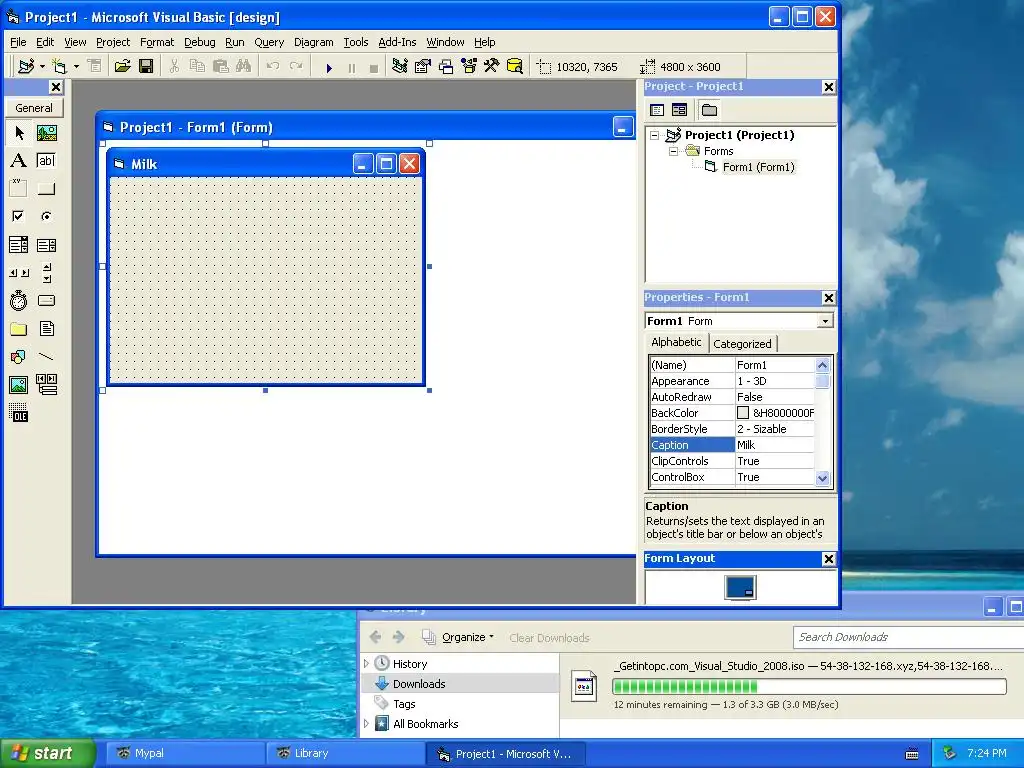The image size is (1024, 768).
Task: Click the Find binoculars icon
Action: [x=244, y=67]
